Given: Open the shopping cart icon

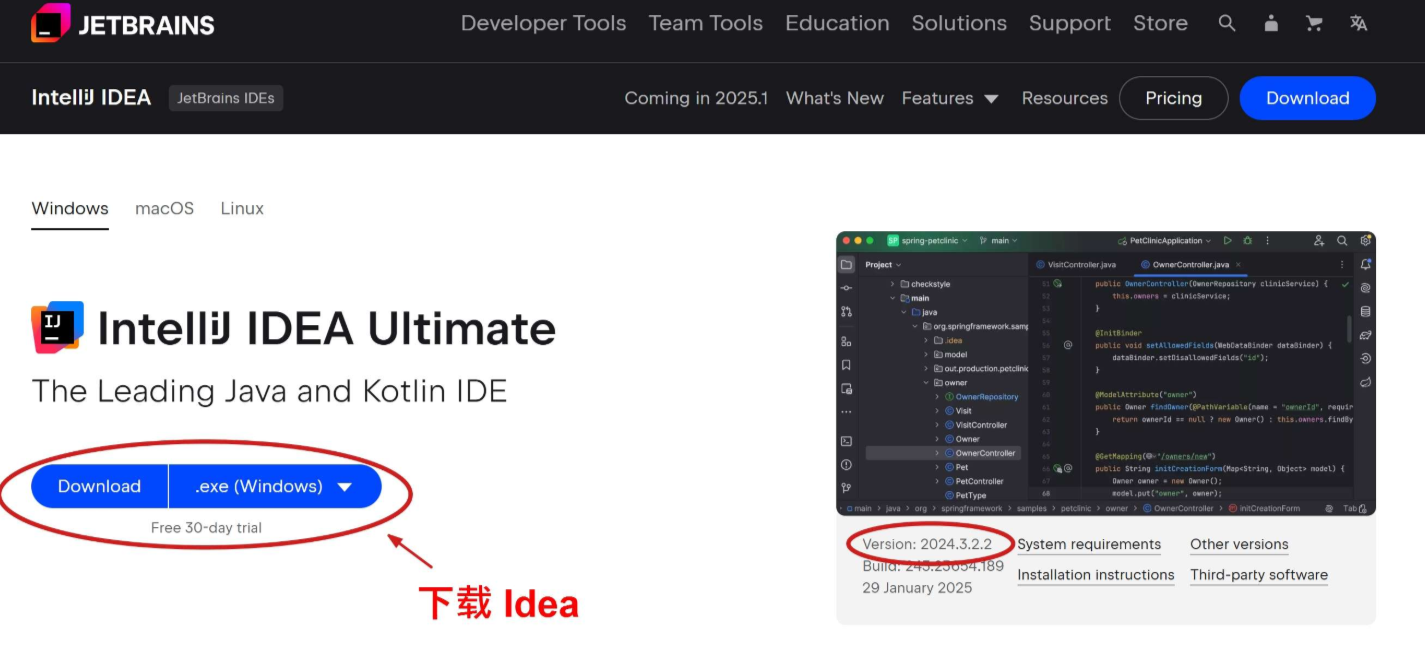Looking at the screenshot, I should [x=1314, y=23].
